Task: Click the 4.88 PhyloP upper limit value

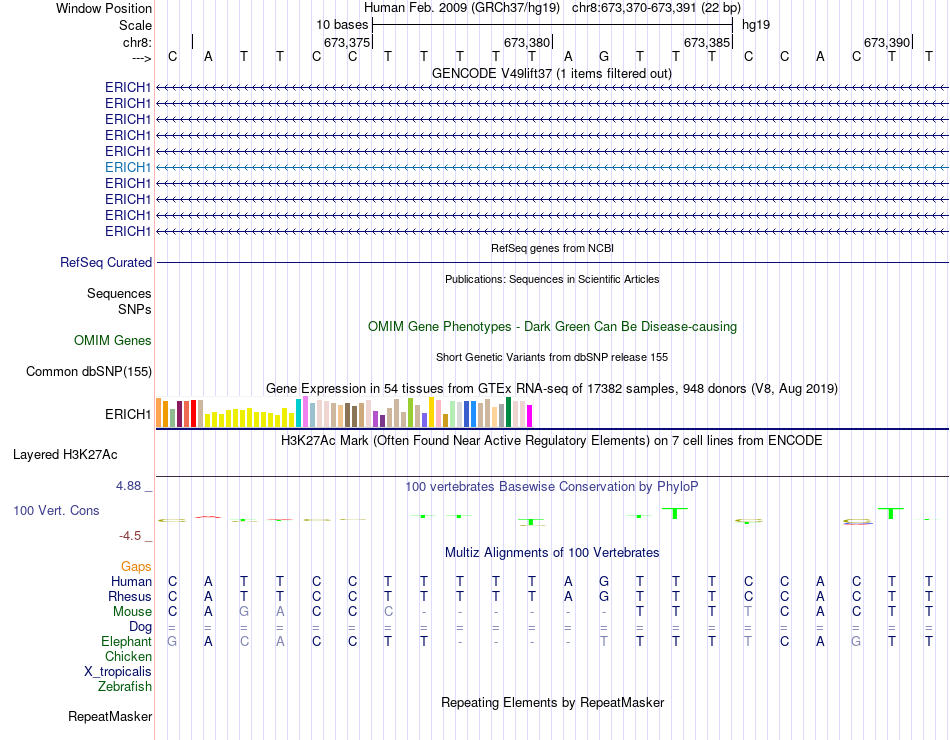Action: 128,486
